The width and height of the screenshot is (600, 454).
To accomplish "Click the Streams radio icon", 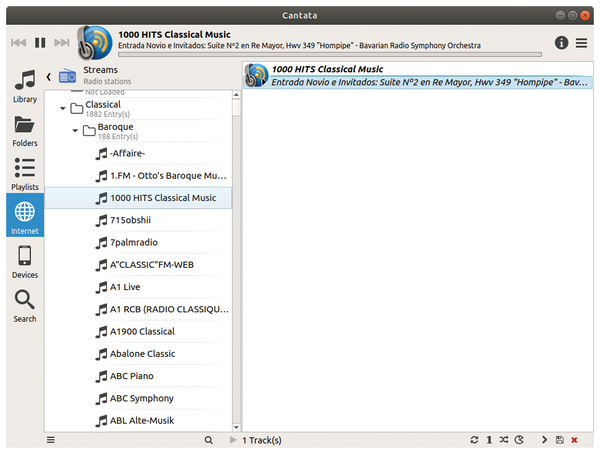I will click(67, 76).
